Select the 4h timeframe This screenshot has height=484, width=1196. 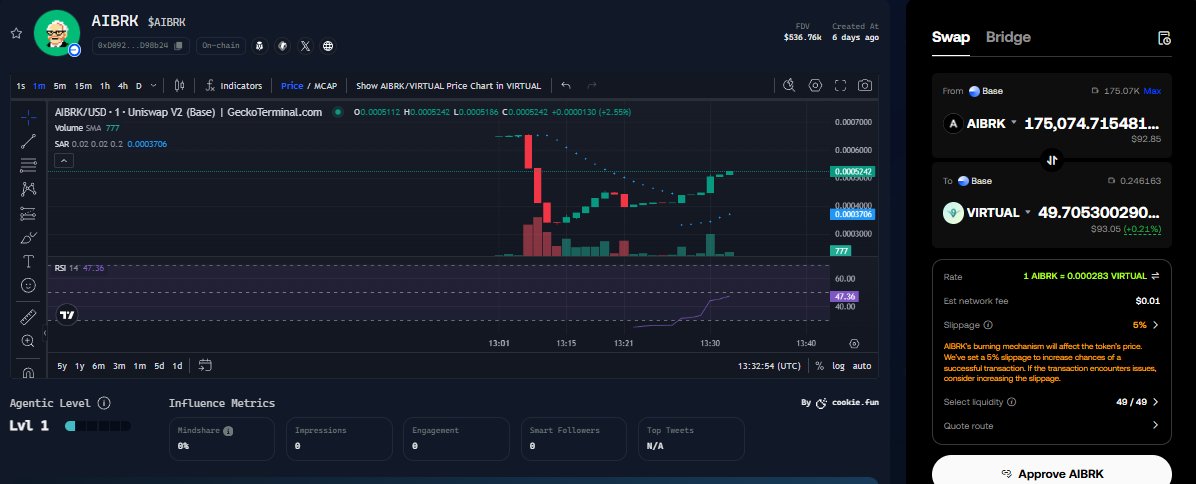pos(123,86)
